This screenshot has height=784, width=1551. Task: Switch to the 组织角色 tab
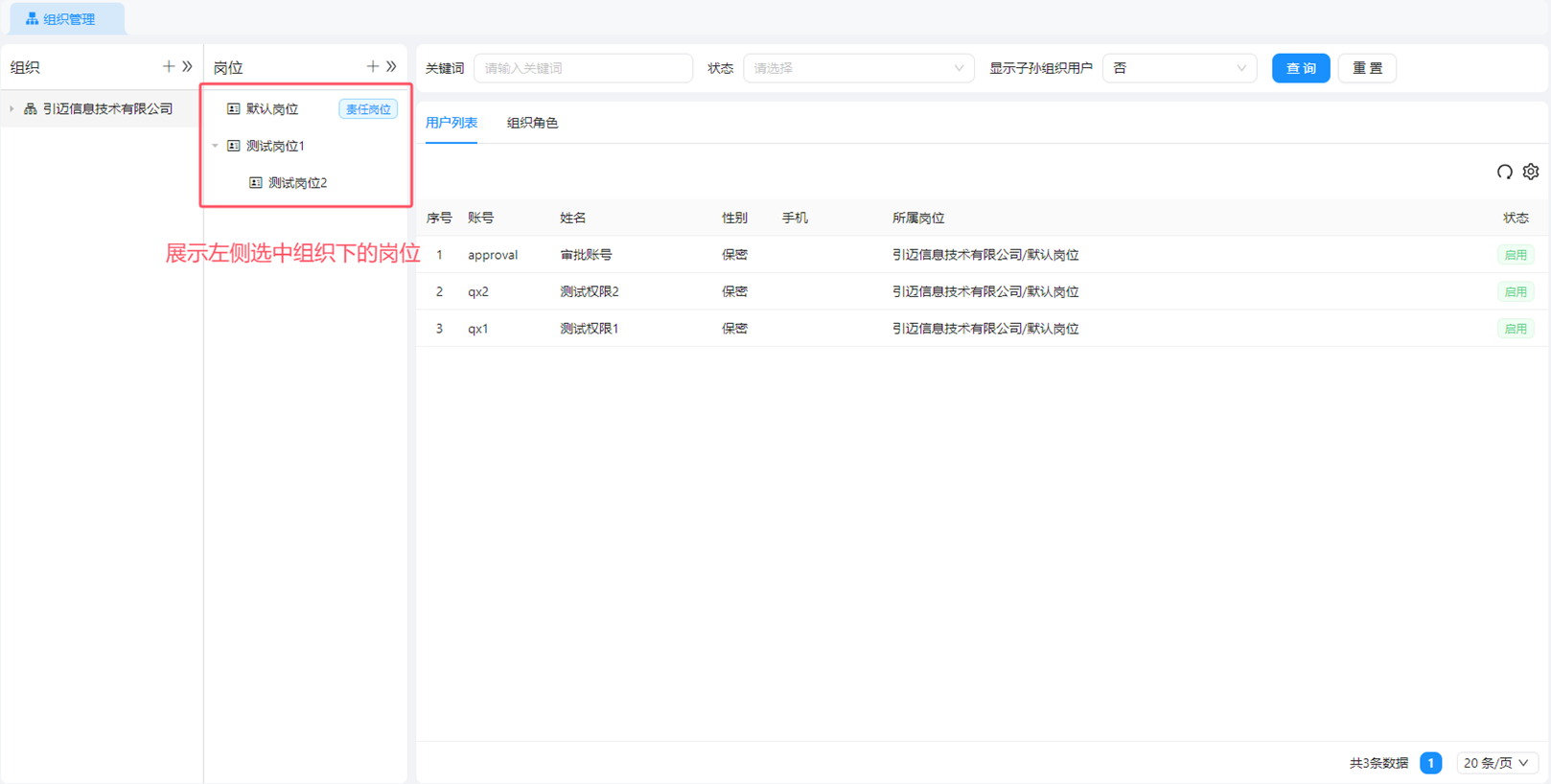pos(532,123)
